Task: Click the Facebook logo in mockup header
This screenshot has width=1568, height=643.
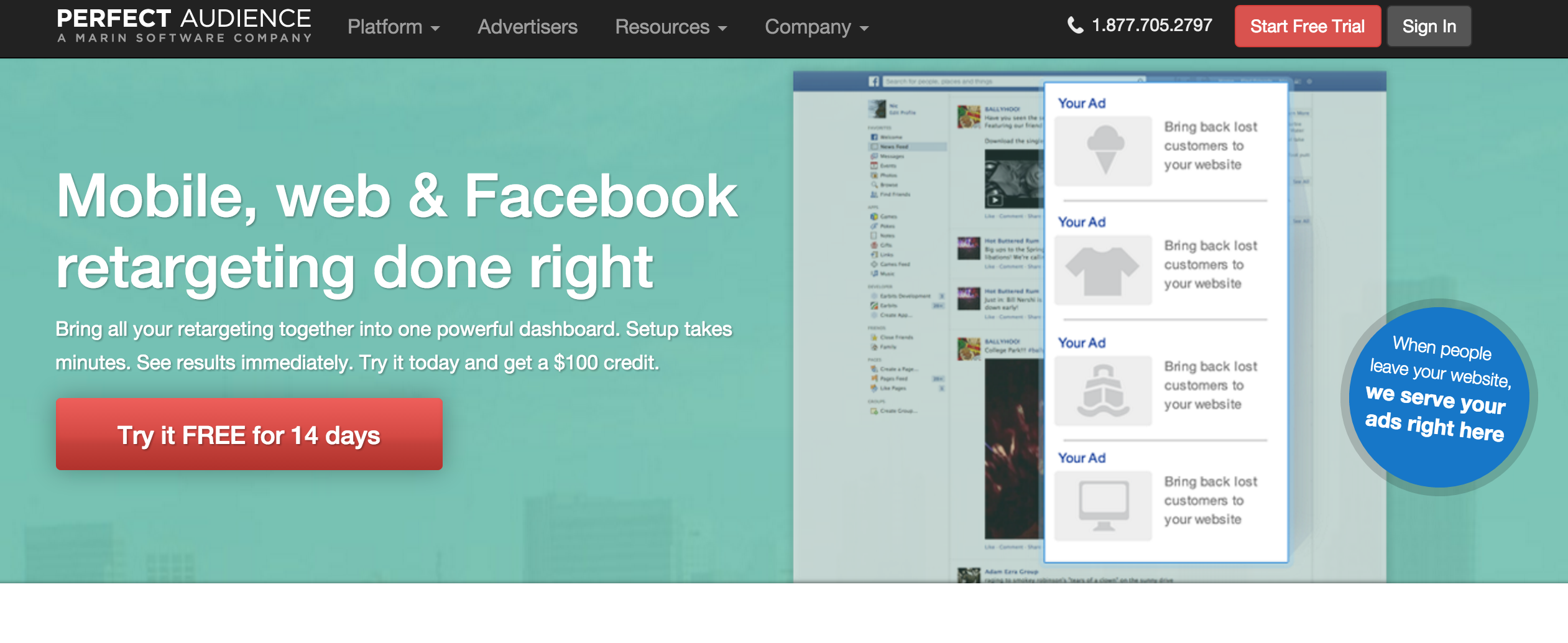Action: pyautogui.click(x=874, y=81)
